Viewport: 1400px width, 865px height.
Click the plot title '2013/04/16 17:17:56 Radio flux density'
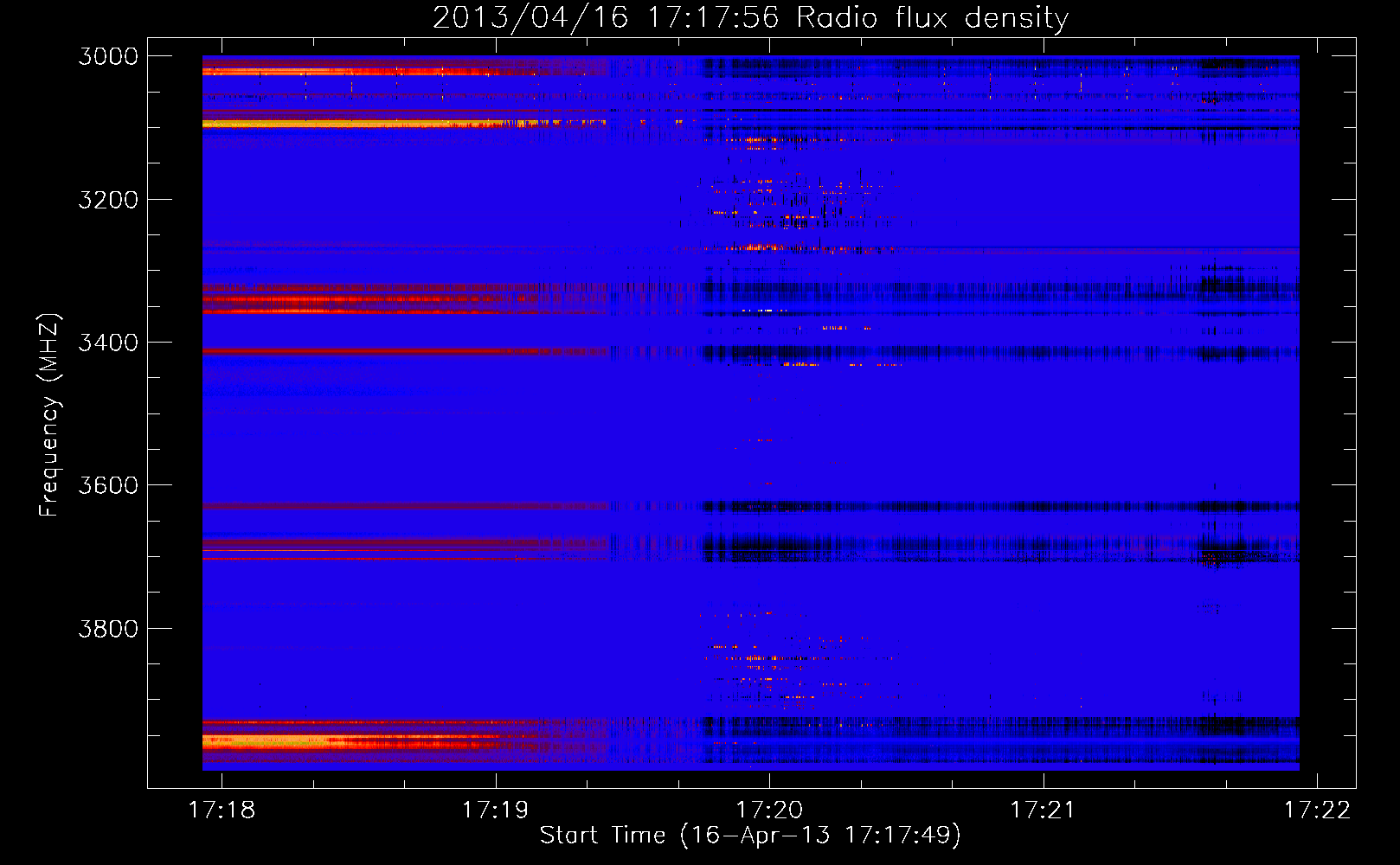750,17
